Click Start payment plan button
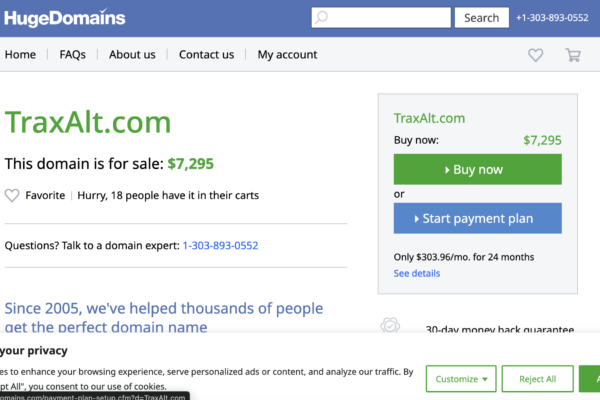This screenshot has height=400, width=600. coord(477,219)
